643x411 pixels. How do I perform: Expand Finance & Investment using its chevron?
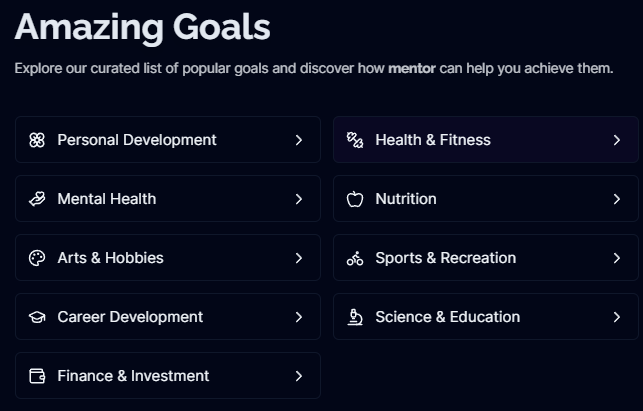(x=298, y=376)
